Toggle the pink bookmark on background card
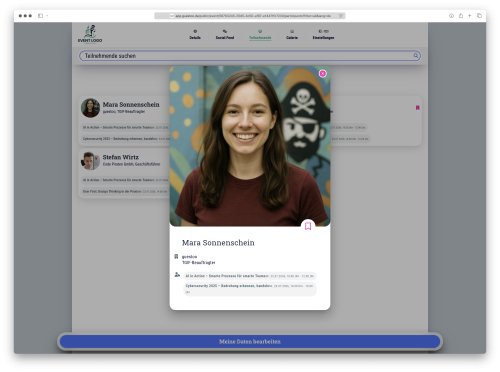 coord(417,108)
